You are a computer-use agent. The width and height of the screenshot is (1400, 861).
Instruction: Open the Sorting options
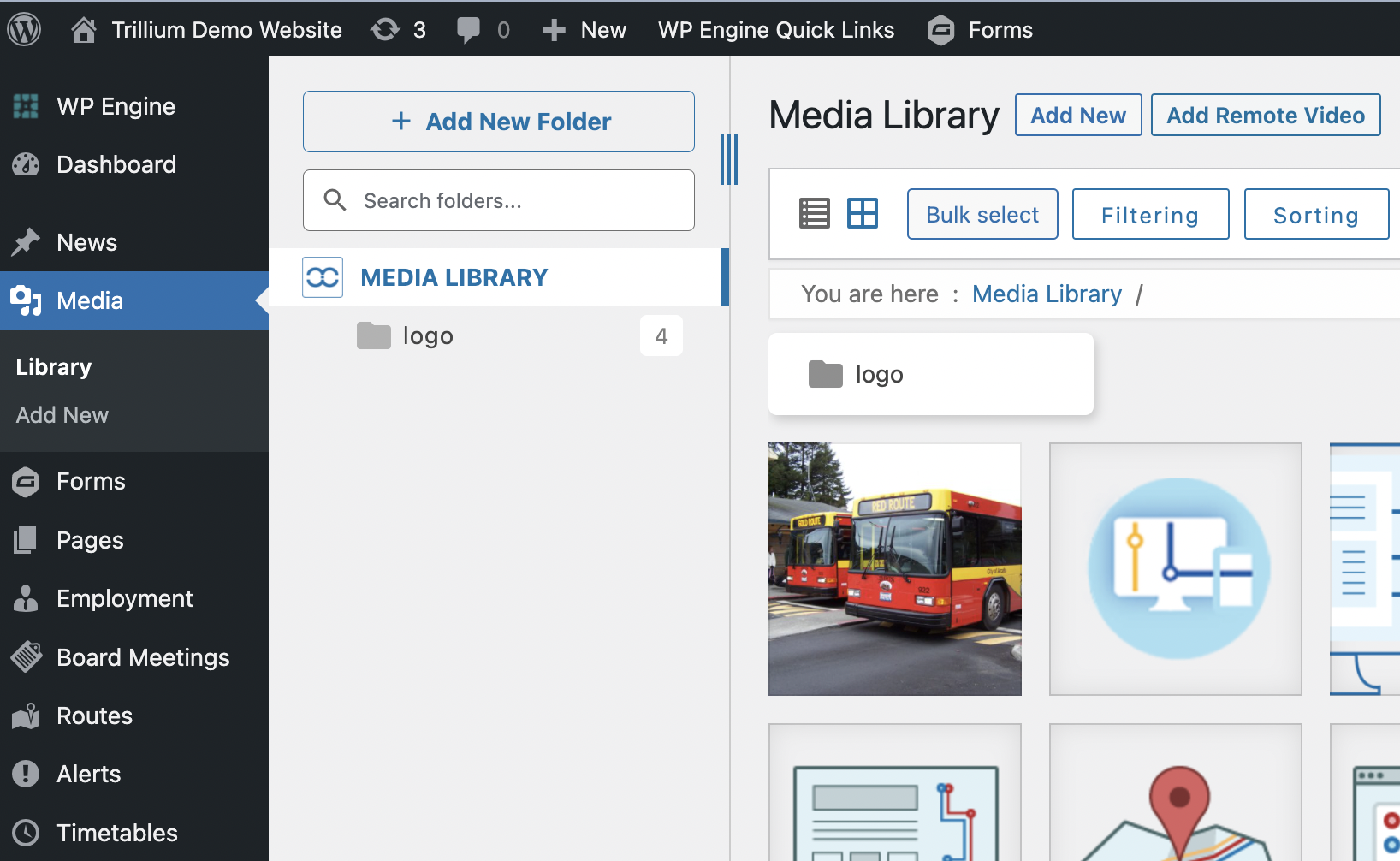(x=1315, y=214)
